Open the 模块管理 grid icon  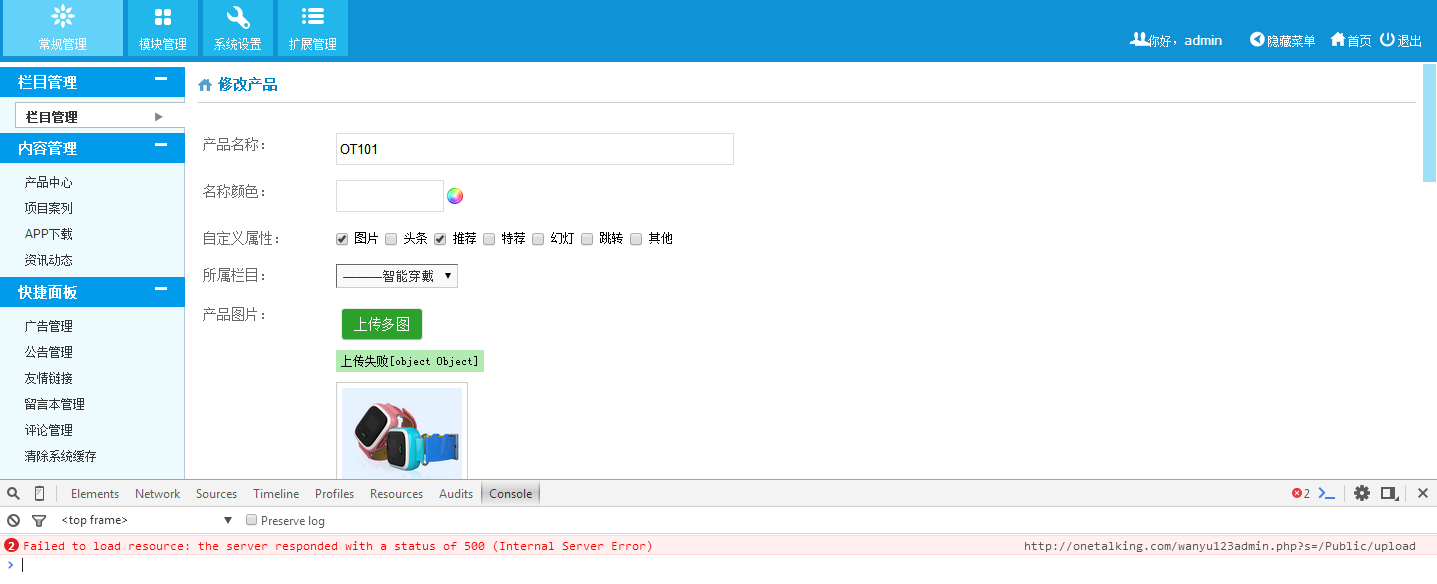[x=163, y=17]
